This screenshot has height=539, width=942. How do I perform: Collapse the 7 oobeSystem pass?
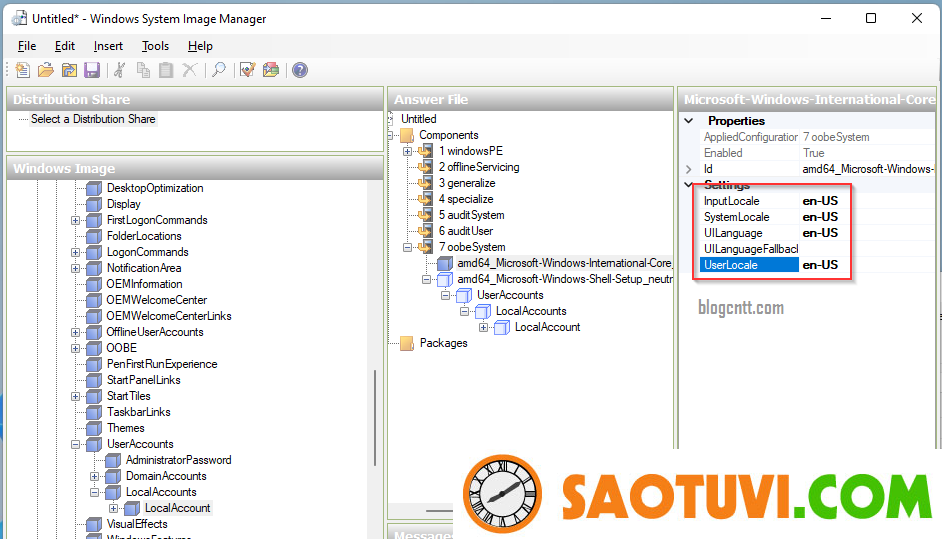(407, 248)
